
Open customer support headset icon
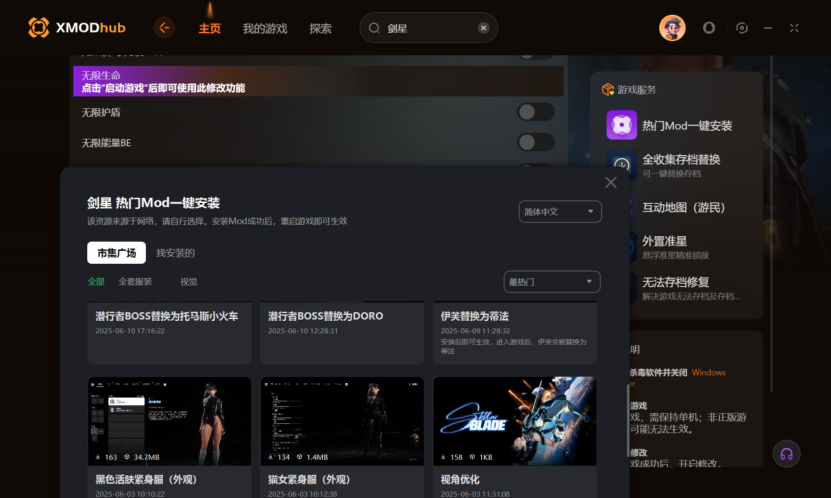point(786,454)
